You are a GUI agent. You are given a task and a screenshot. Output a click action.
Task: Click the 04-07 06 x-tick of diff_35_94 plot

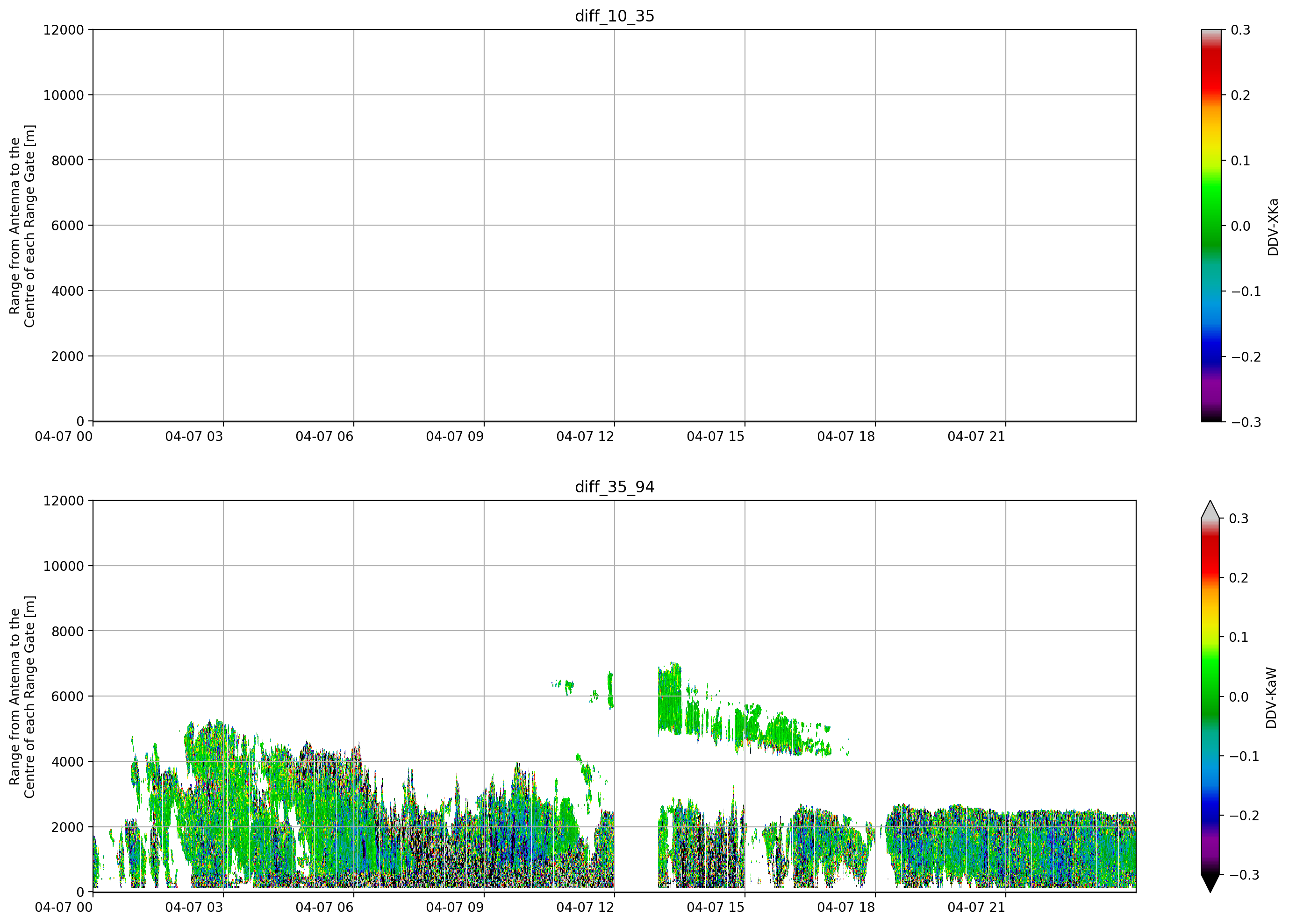324,907
